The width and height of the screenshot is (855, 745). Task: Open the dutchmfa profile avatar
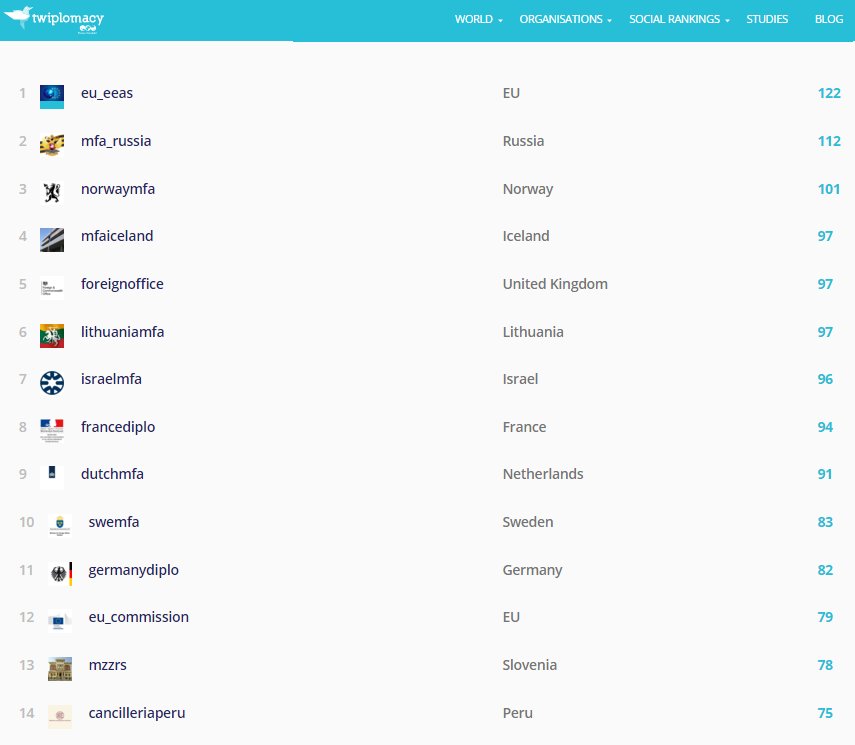coord(52,478)
